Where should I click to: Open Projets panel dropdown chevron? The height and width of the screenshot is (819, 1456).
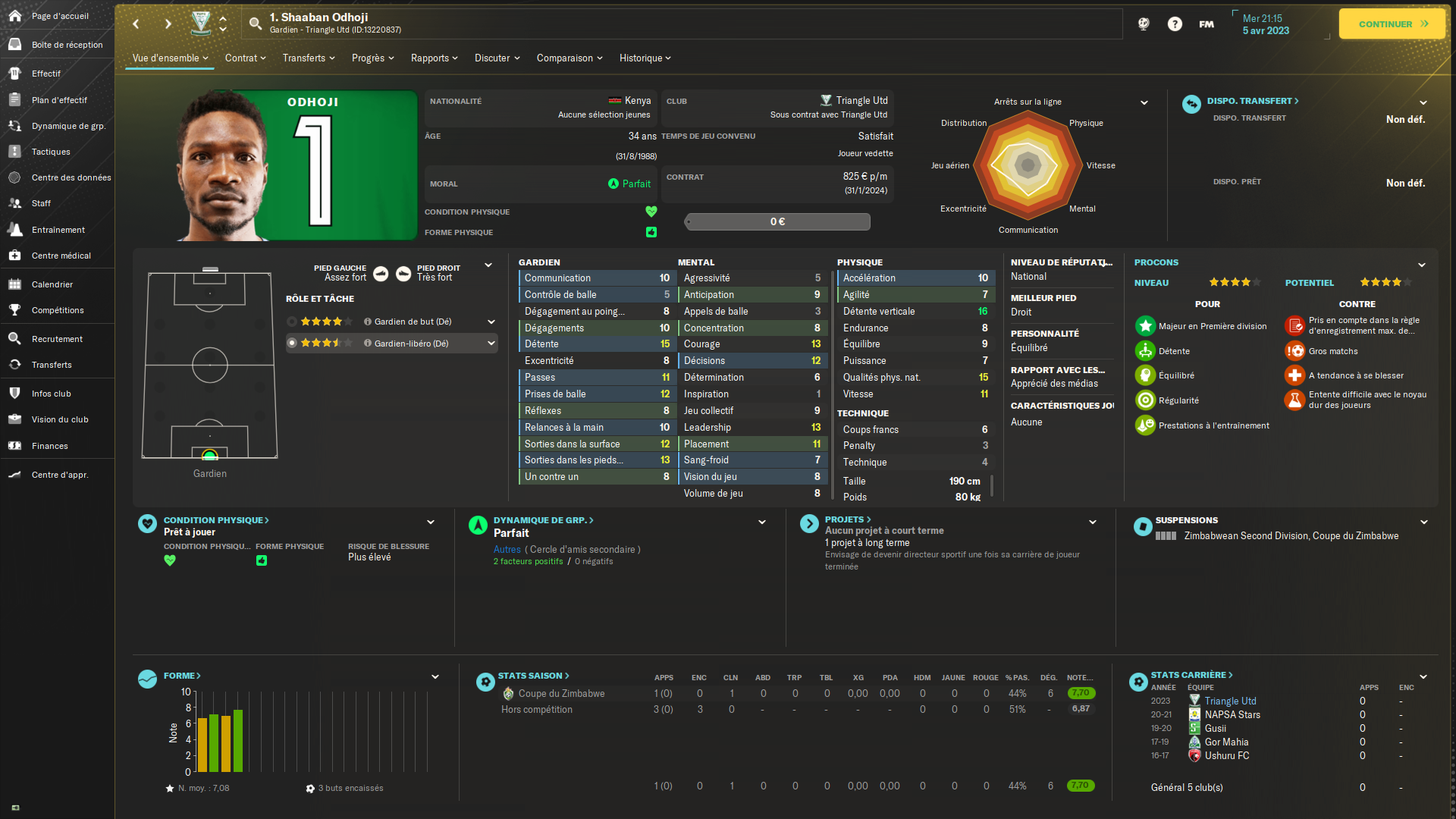pyautogui.click(x=1093, y=522)
